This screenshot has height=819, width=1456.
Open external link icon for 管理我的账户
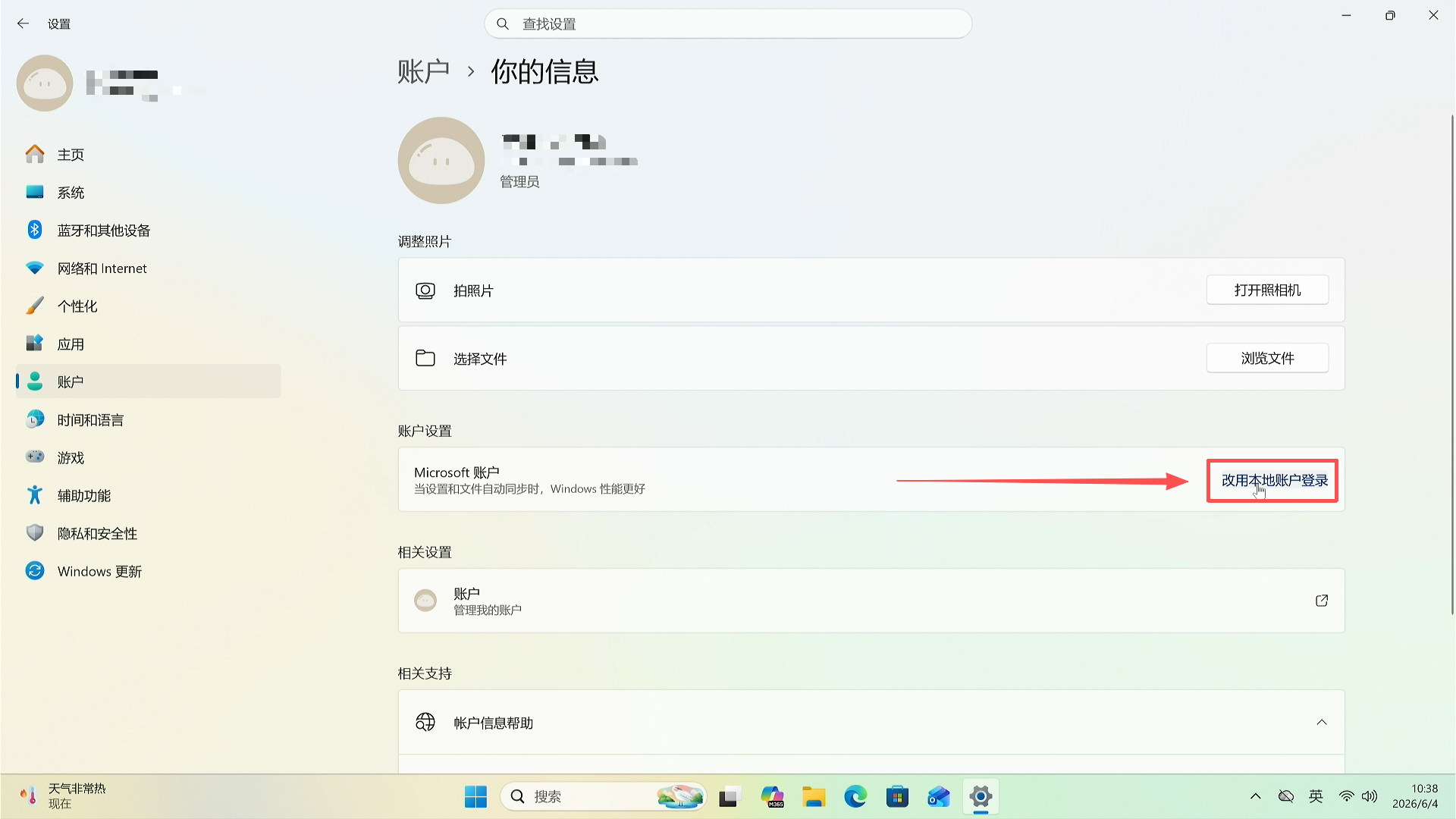(x=1322, y=601)
